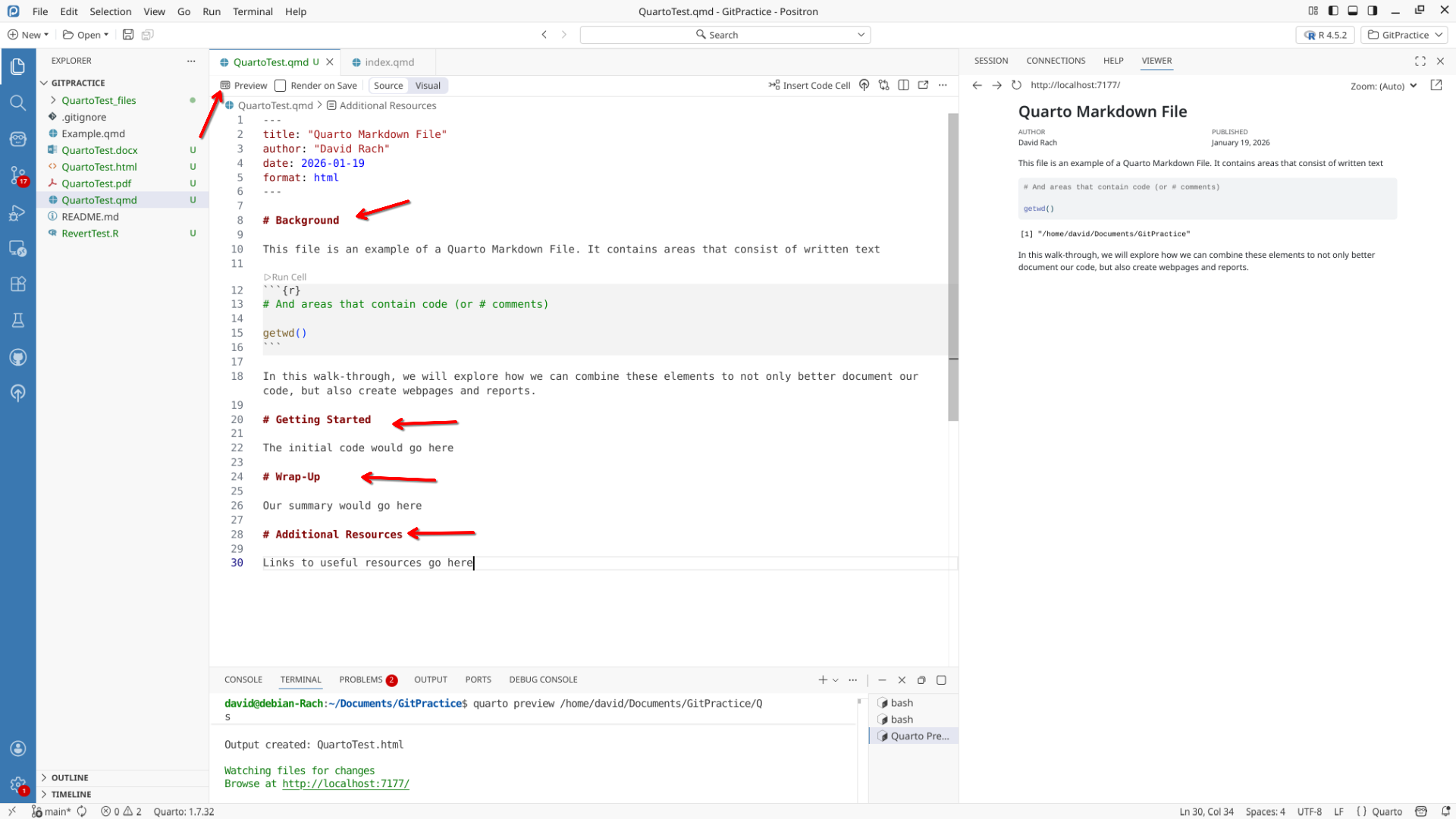Open the Zoom (Auto) dropdown
1456x819 pixels.
coord(1383,86)
